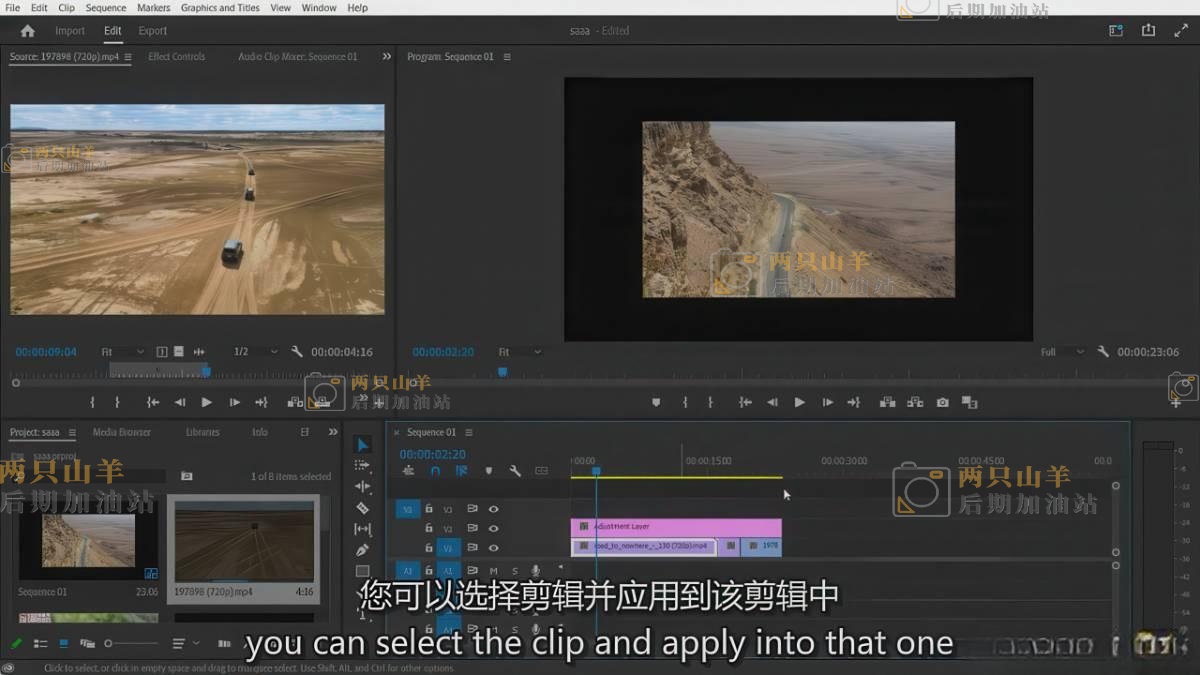The height and width of the screenshot is (675, 1200).
Task: Choose the Pen tool
Action: (x=363, y=550)
